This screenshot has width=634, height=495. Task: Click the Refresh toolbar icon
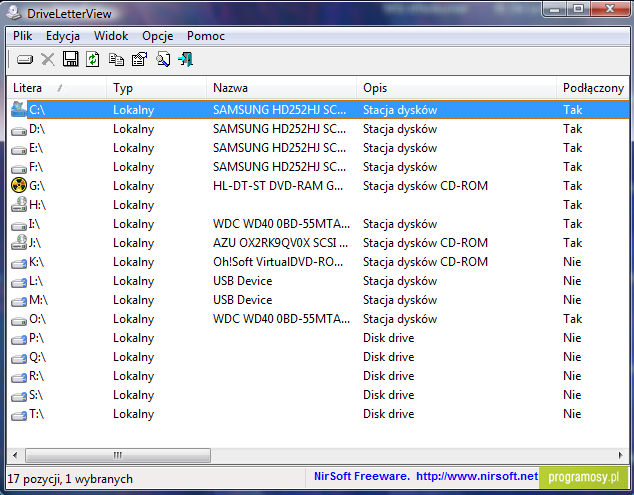coord(93,59)
